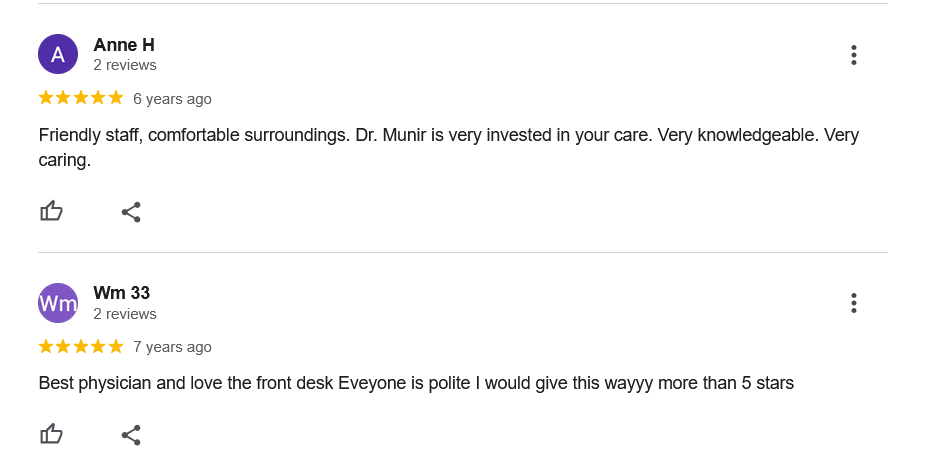
Task: Click the divider line between the two reviews
Action: [x=463, y=252]
